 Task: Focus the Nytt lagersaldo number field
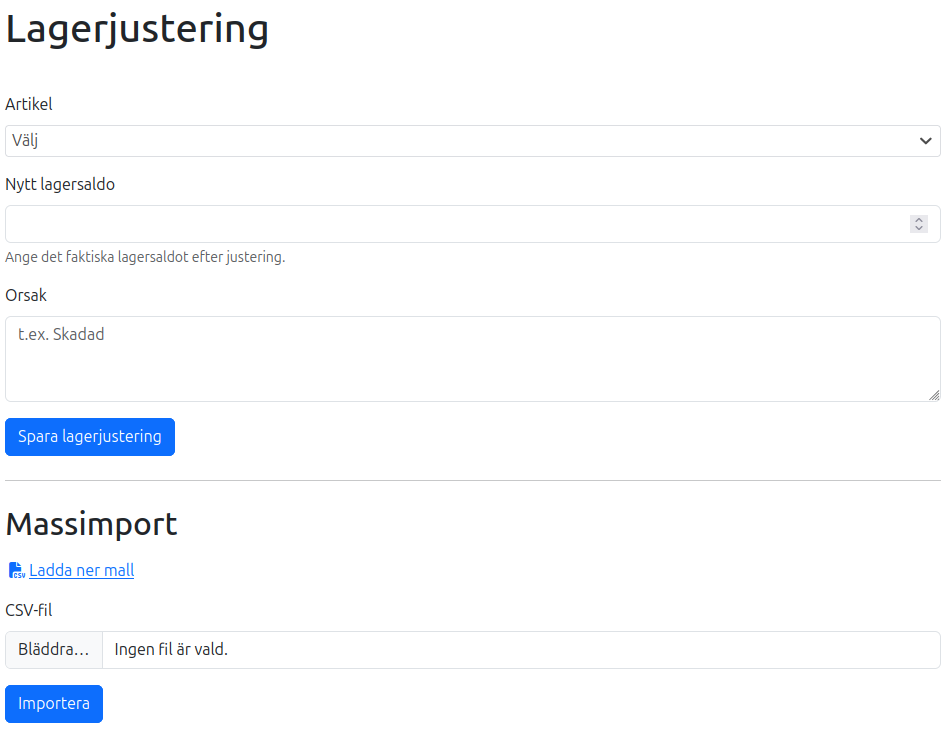[x=473, y=224]
